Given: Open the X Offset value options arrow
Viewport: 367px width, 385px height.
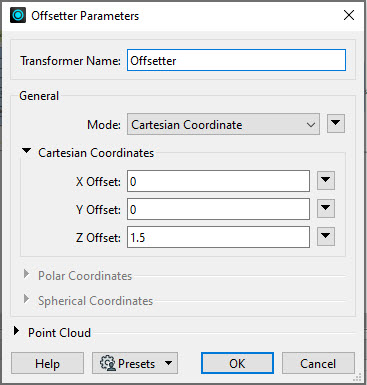Looking at the screenshot, I should pos(326,181).
